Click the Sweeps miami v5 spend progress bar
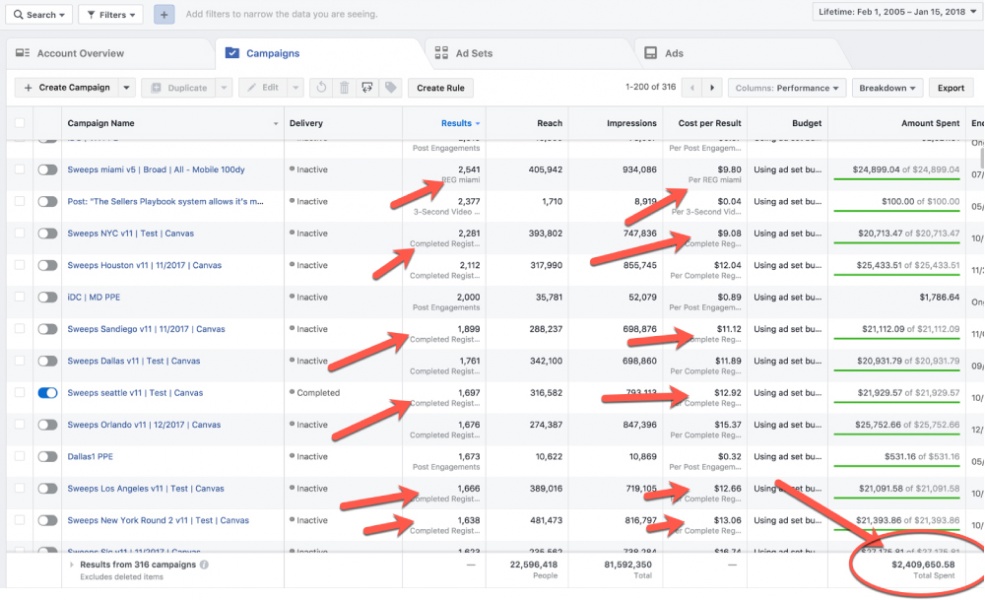Image resolution: width=985 pixels, height=600 pixels. coord(896,179)
